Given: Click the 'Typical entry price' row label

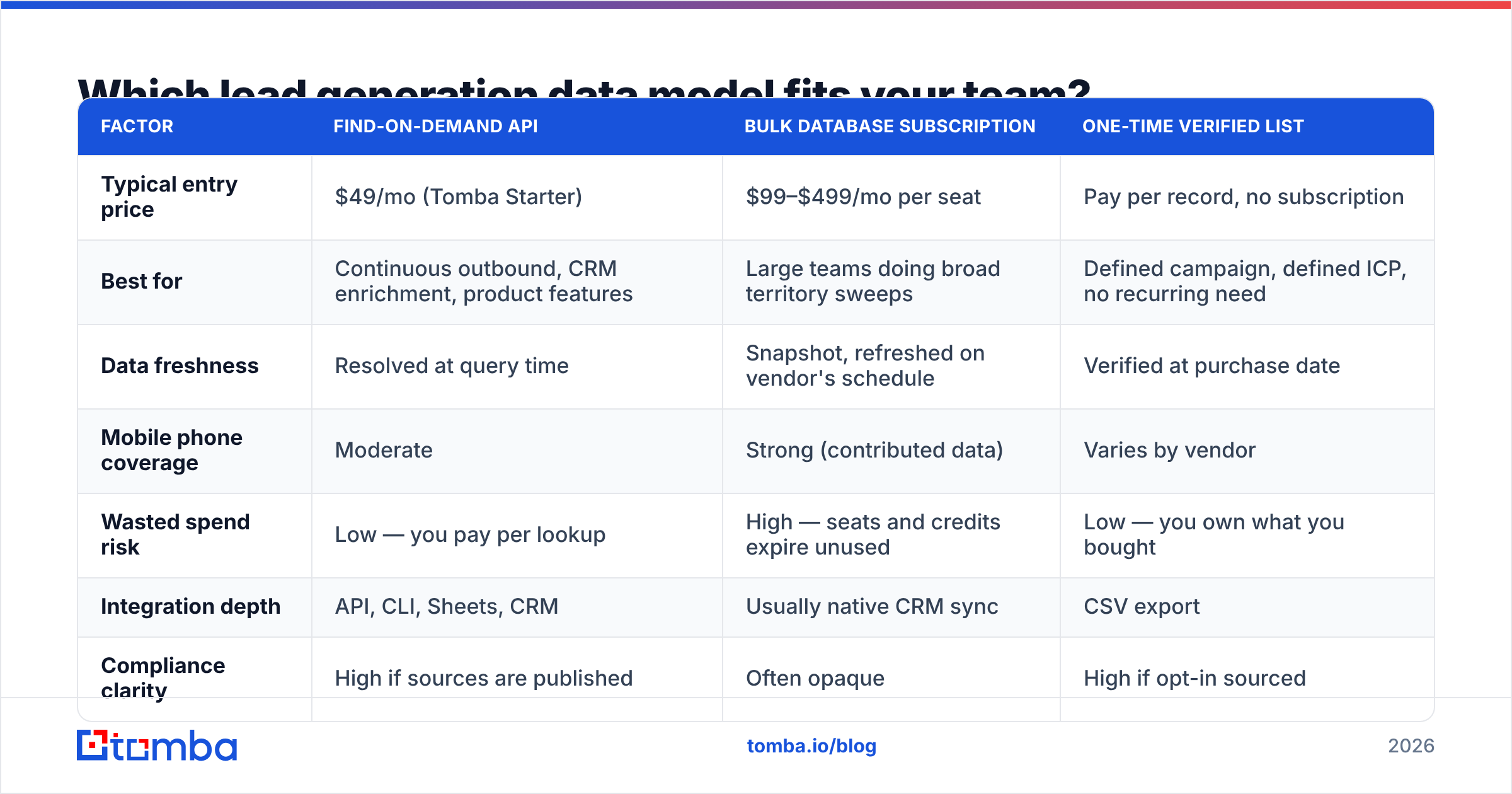Looking at the screenshot, I should tap(169, 197).
